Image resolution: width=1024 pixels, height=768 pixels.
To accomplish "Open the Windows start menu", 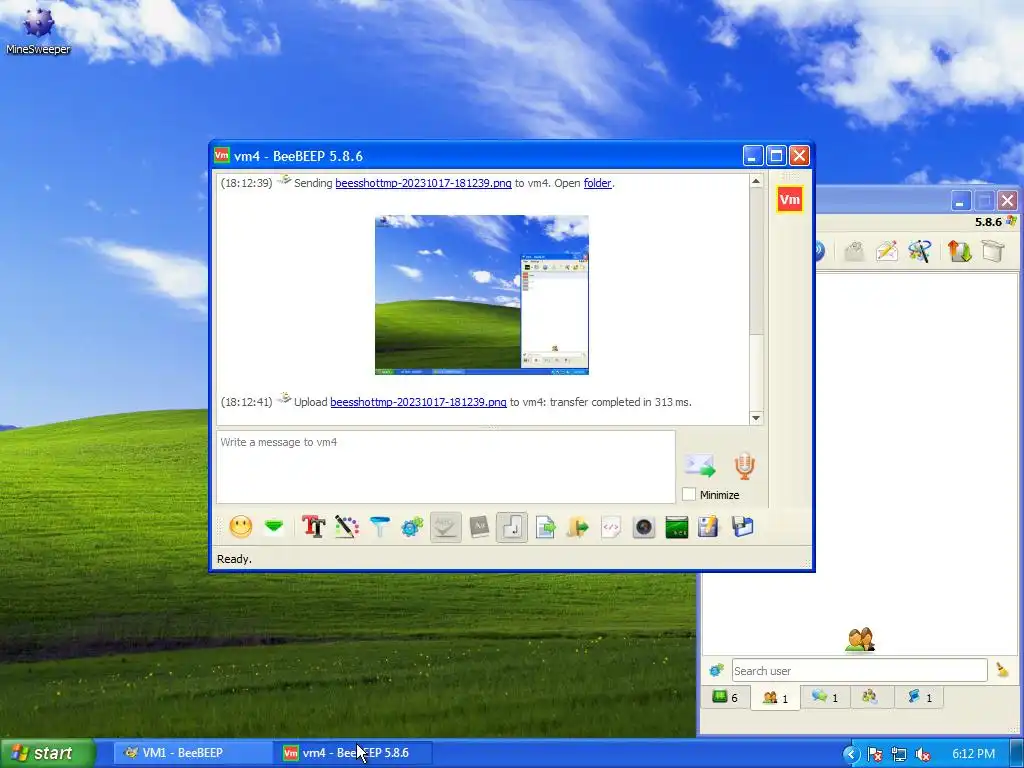I will 47,753.
